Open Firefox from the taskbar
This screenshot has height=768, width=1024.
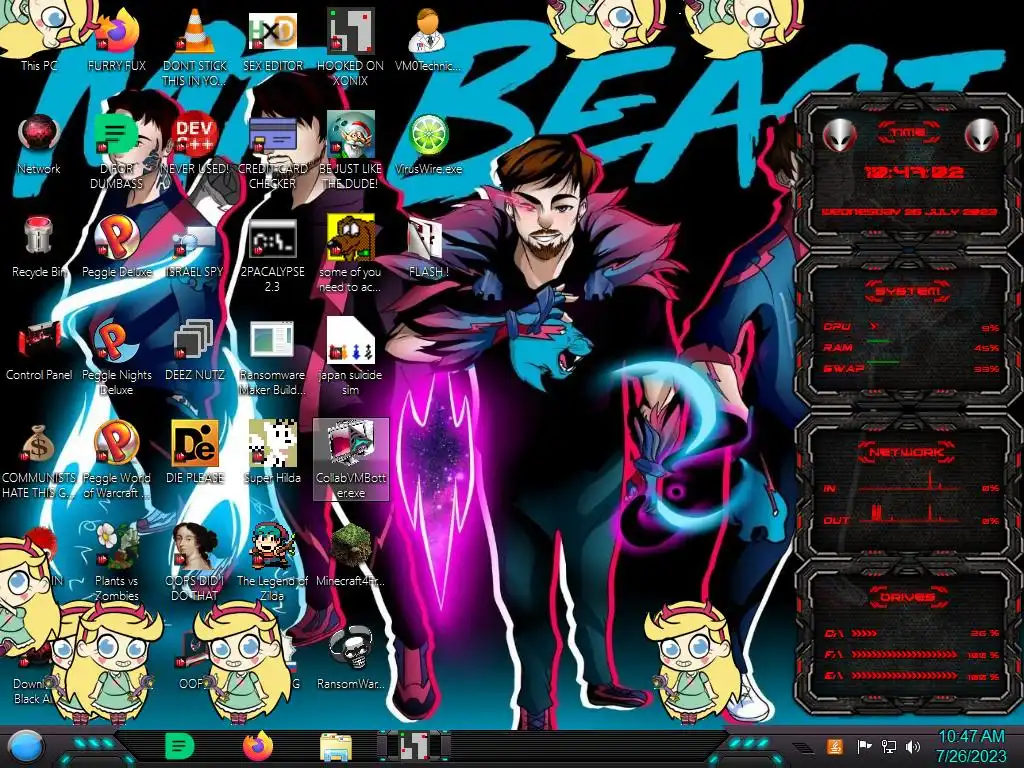tap(258, 746)
